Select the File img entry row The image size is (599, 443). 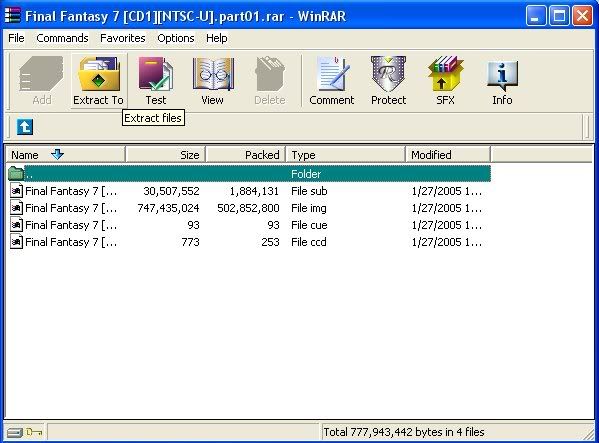coord(249,208)
